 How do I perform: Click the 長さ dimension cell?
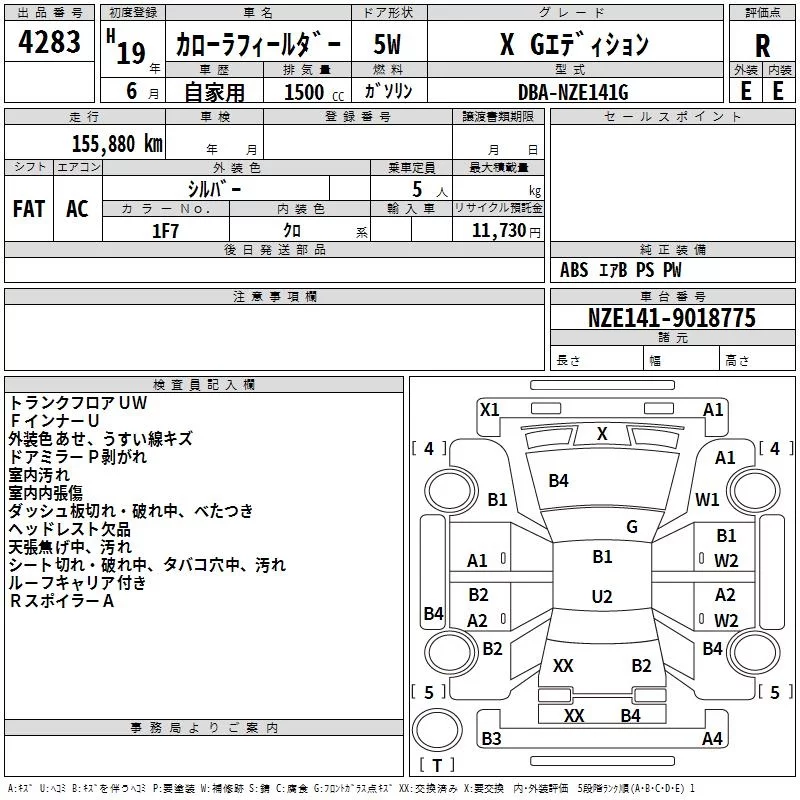coord(596,360)
